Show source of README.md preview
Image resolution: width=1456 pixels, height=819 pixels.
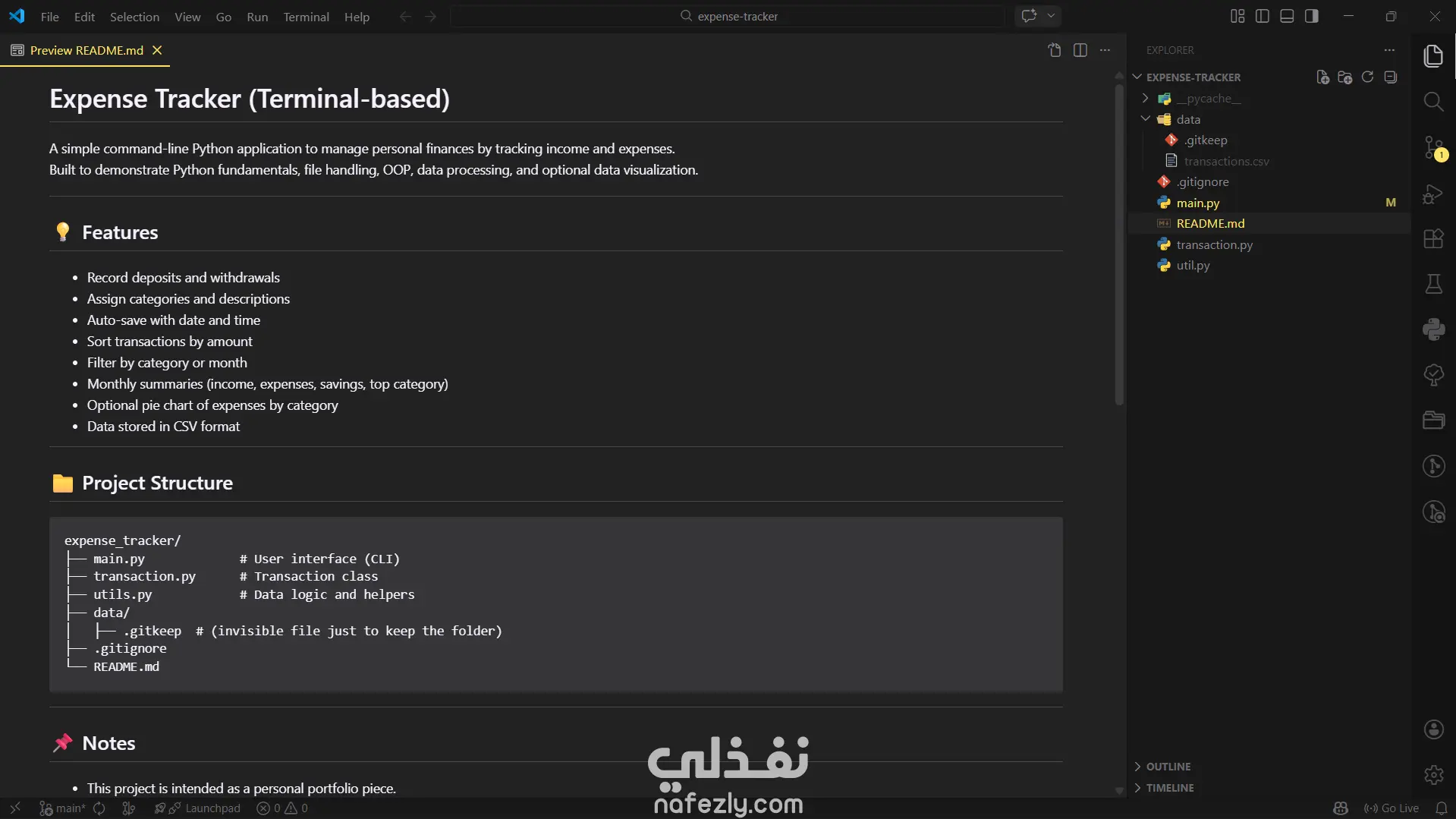pyautogui.click(x=1055, y=50)
